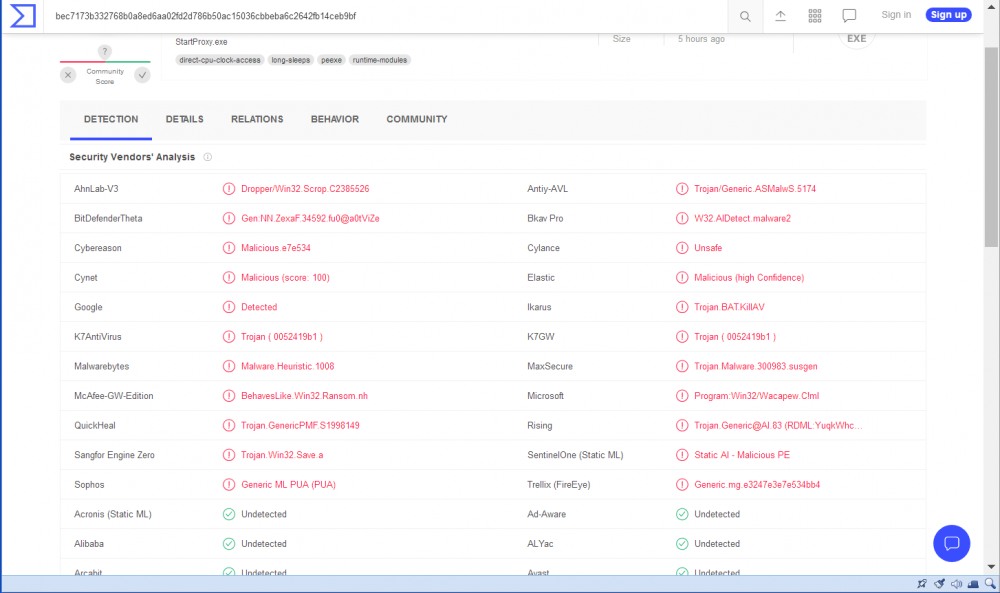
Task: Vote harmless with the checkmark community button
Action: [142, 75]
